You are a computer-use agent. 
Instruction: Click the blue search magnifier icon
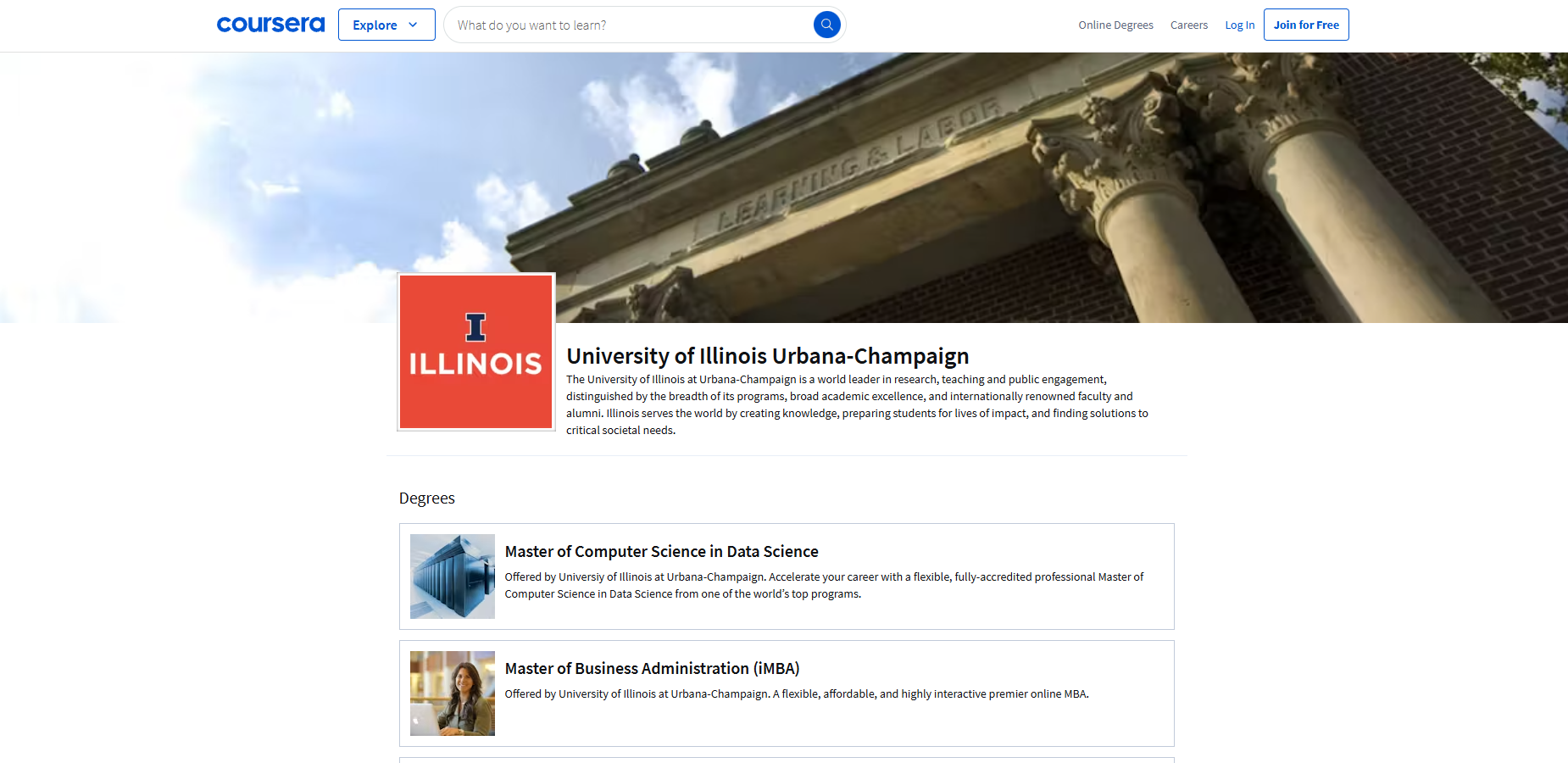(826, 25)
